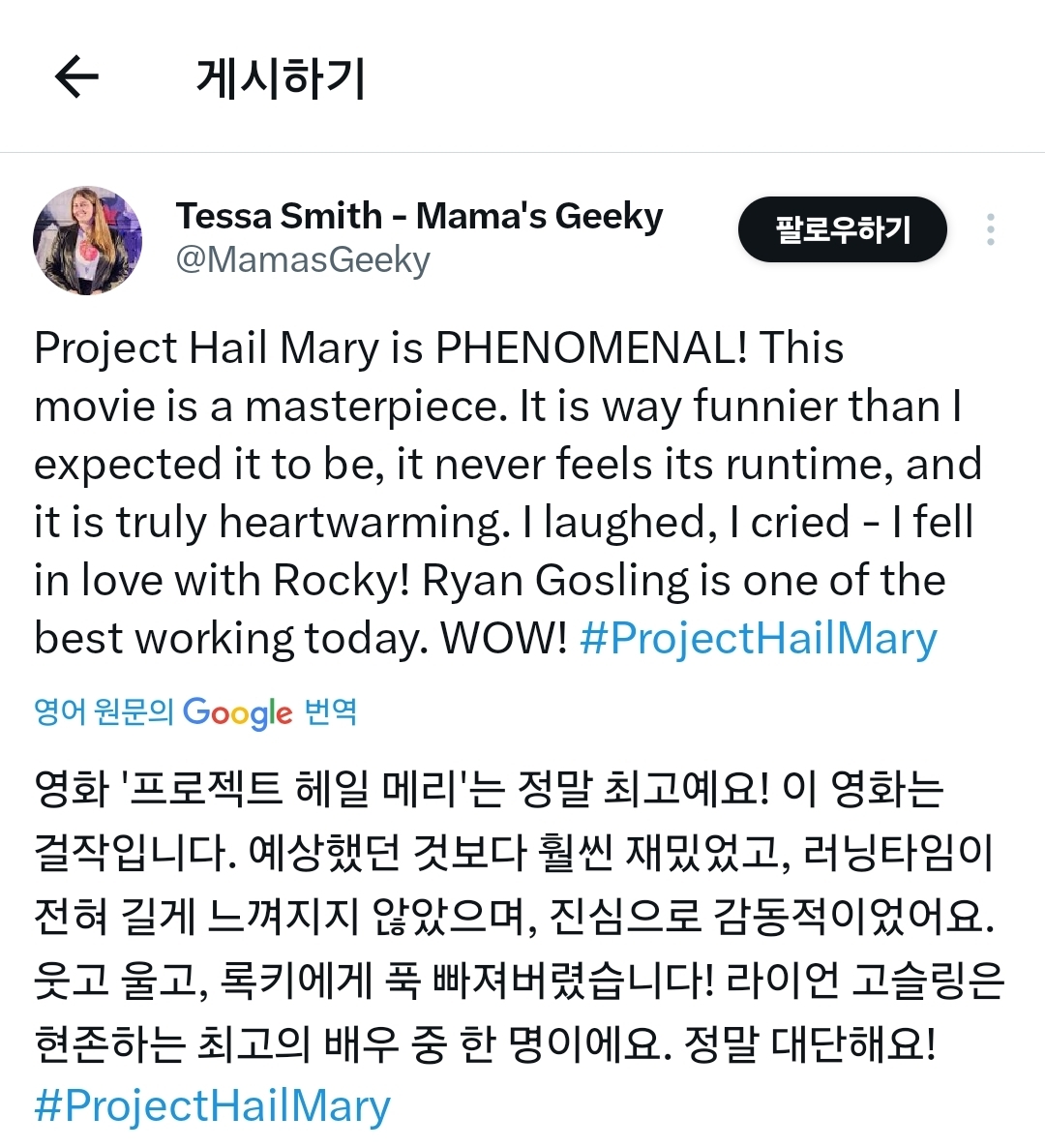Click "Rocky!" in the English post
Image resolution: width=1045 pixels, height=1148 pixels.
(343, 581)
